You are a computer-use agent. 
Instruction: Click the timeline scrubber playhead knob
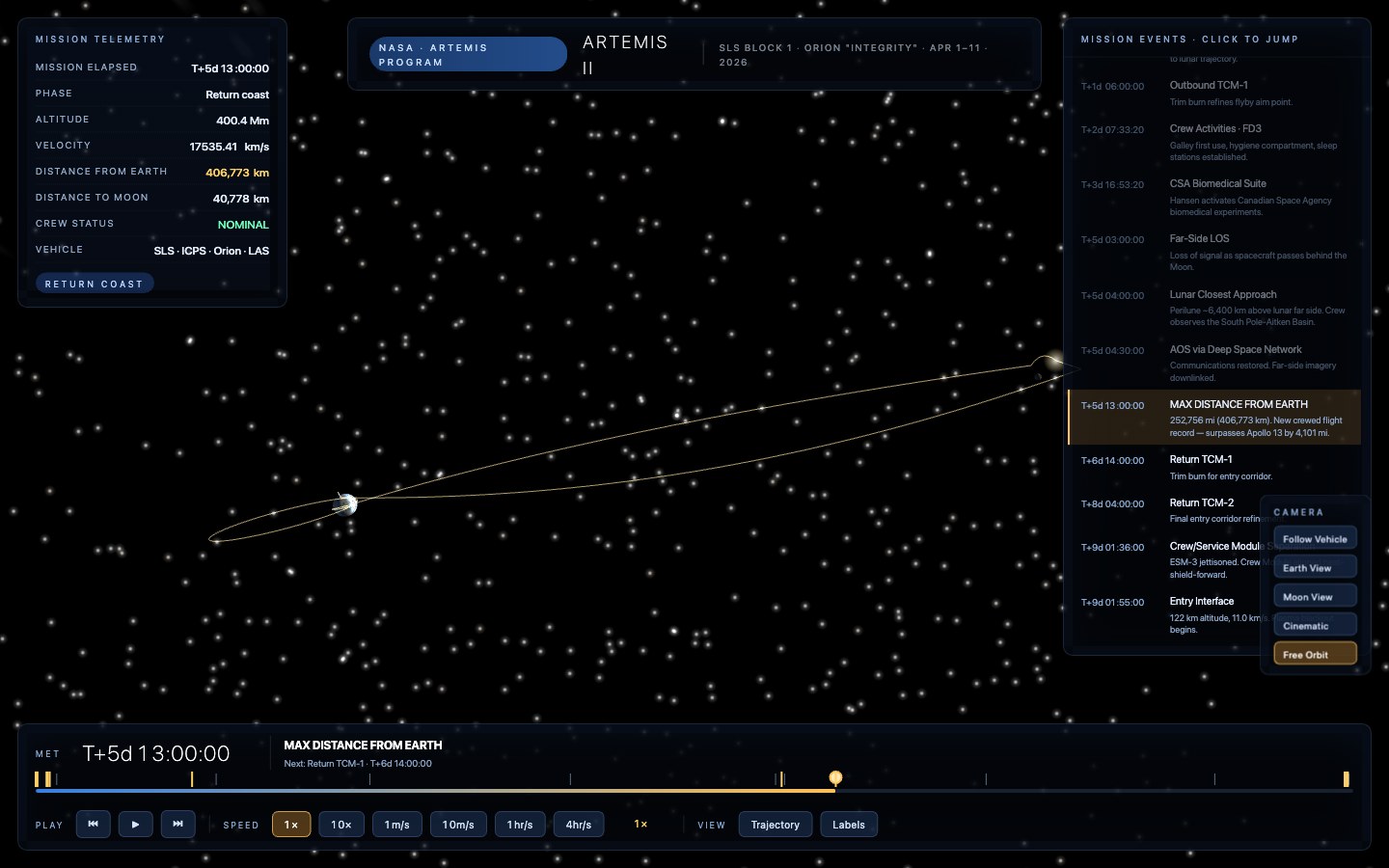835,777
